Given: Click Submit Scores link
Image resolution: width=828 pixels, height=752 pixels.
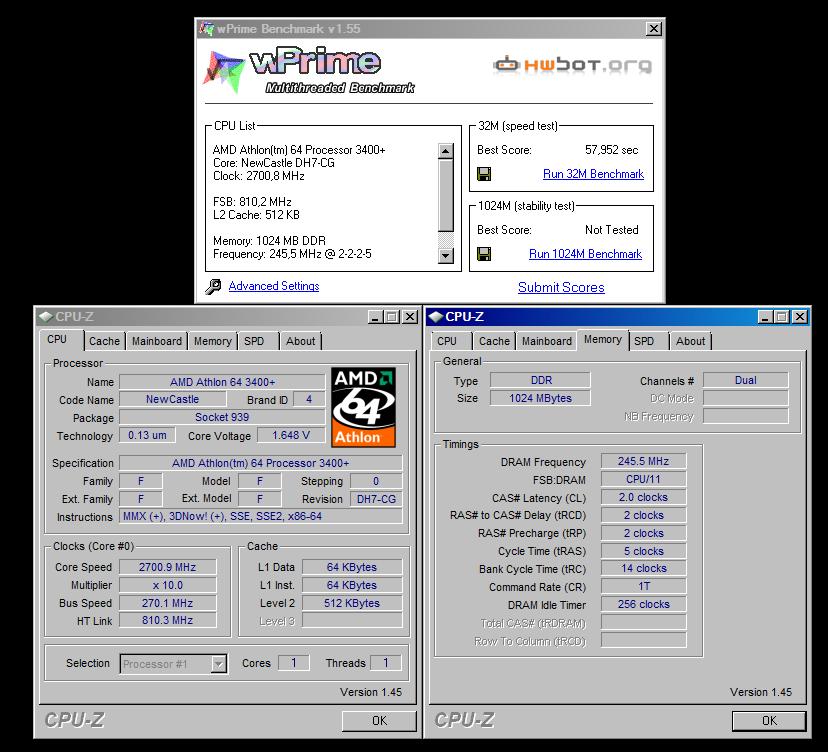Looking at the screenshot, I should [x=561, y=287].
